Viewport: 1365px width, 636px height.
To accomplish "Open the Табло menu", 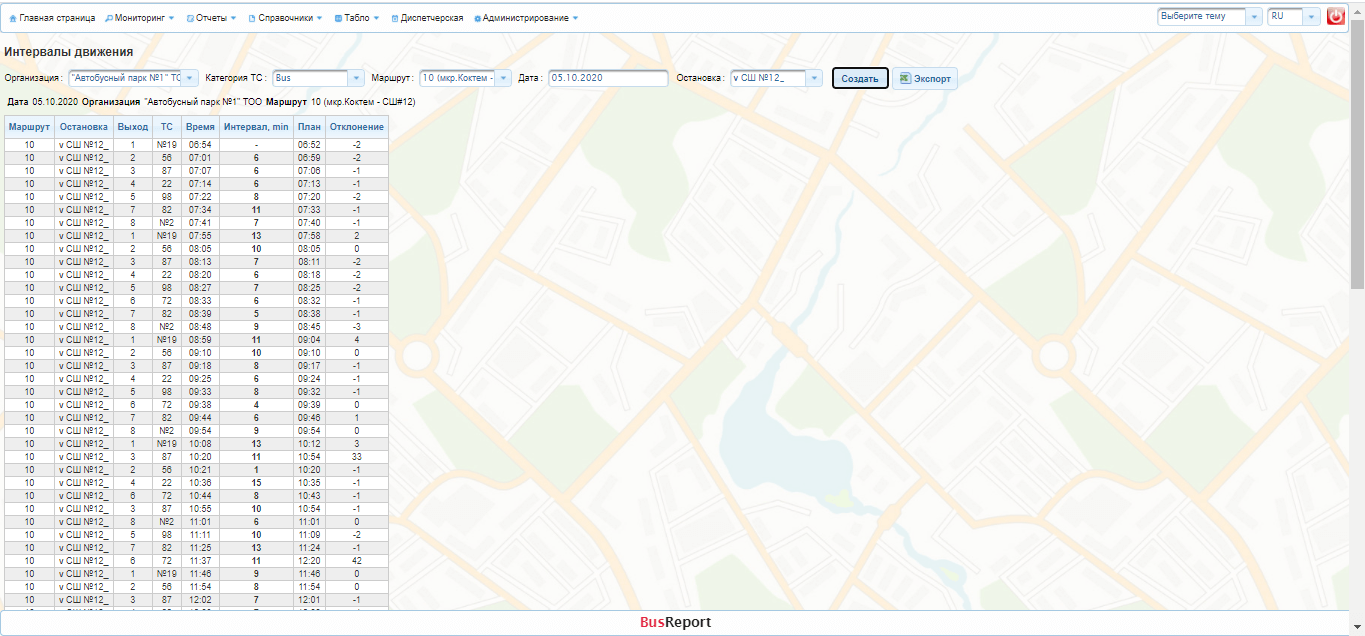I will point(357,18).
